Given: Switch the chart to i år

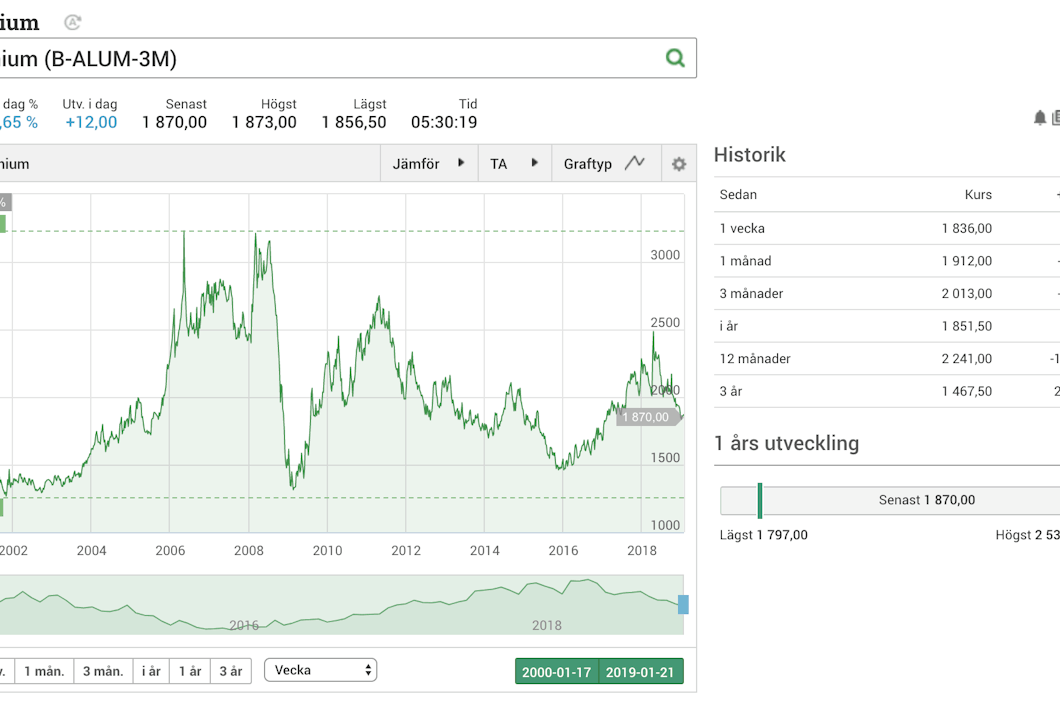Looking at the screenshot, I should (151, 671).
